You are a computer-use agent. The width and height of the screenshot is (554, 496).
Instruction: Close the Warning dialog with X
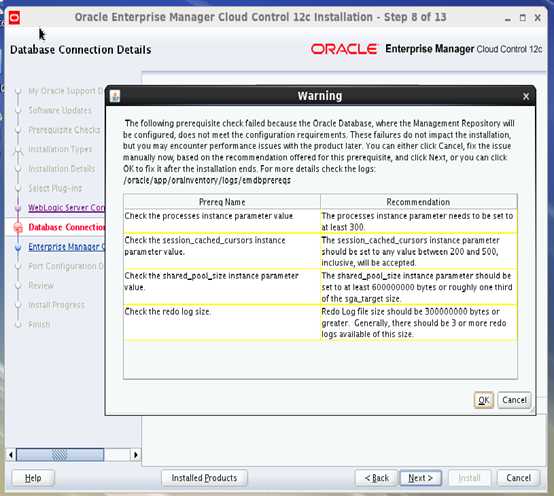(x=526, y=96)
